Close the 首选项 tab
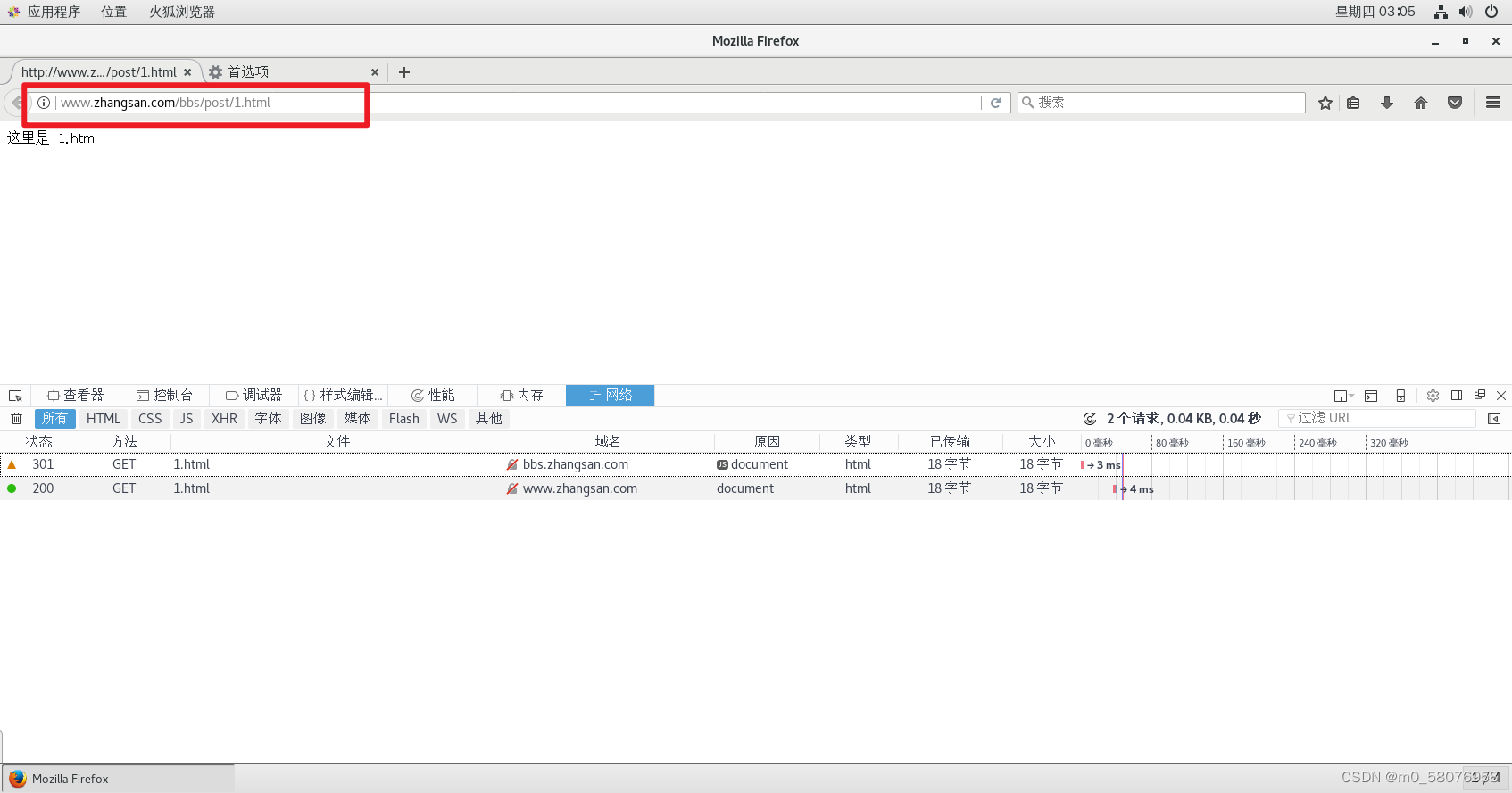Image resolution: width=1512 pixels, height=793 pixels. (375, 72)
